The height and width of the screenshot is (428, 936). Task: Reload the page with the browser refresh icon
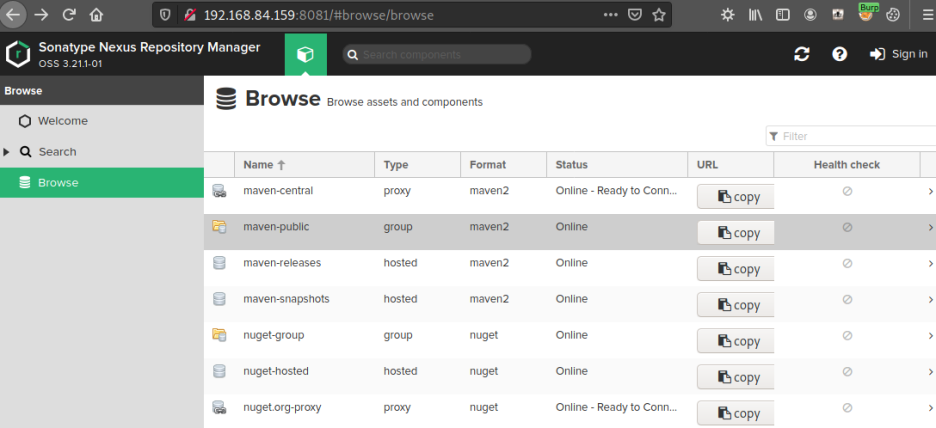click(69, 15)
